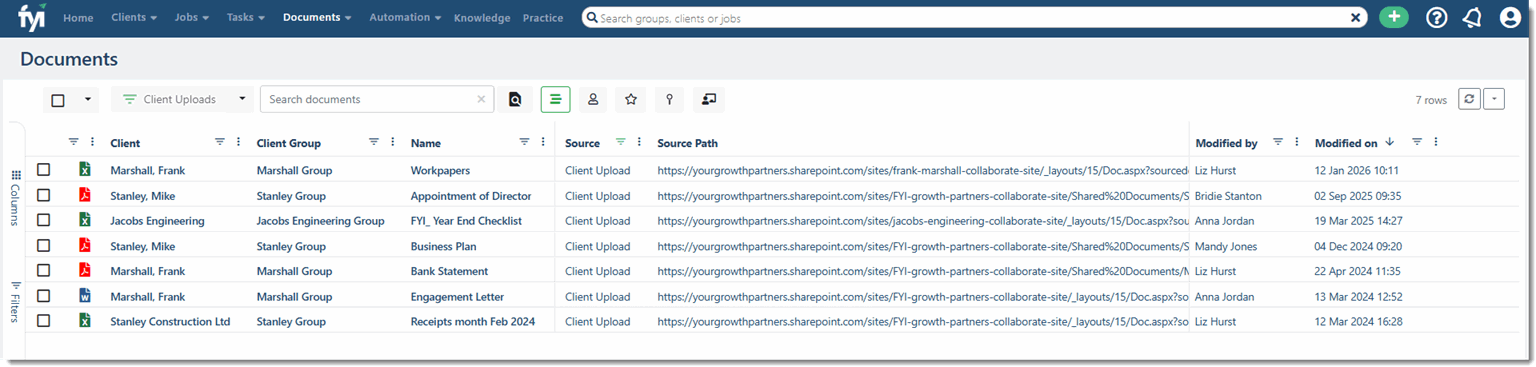Click the document content search icon

[x=515, y=99]
